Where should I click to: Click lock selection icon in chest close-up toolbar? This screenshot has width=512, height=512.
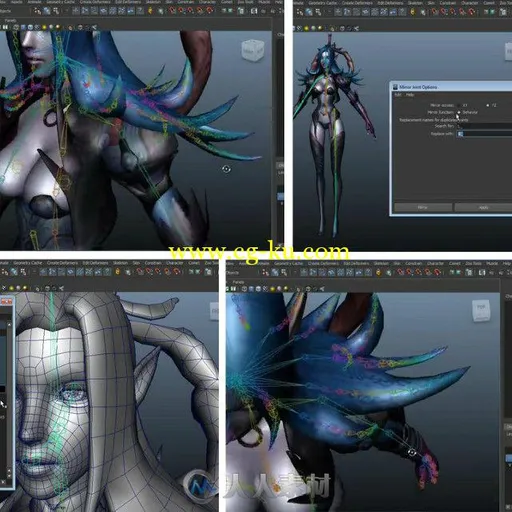coord(150,11)
